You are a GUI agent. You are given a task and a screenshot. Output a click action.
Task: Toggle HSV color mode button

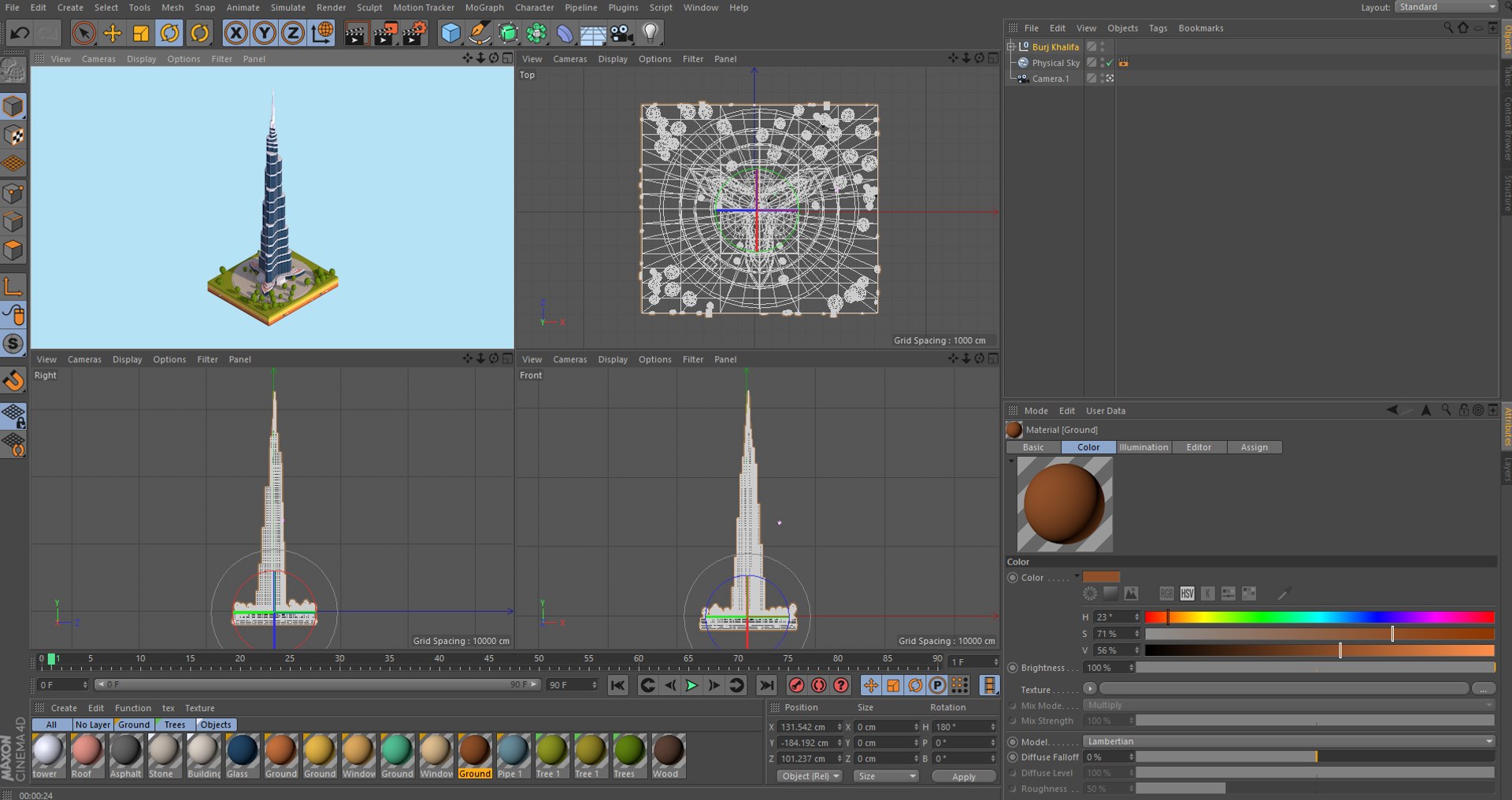tap(1187, 594)
